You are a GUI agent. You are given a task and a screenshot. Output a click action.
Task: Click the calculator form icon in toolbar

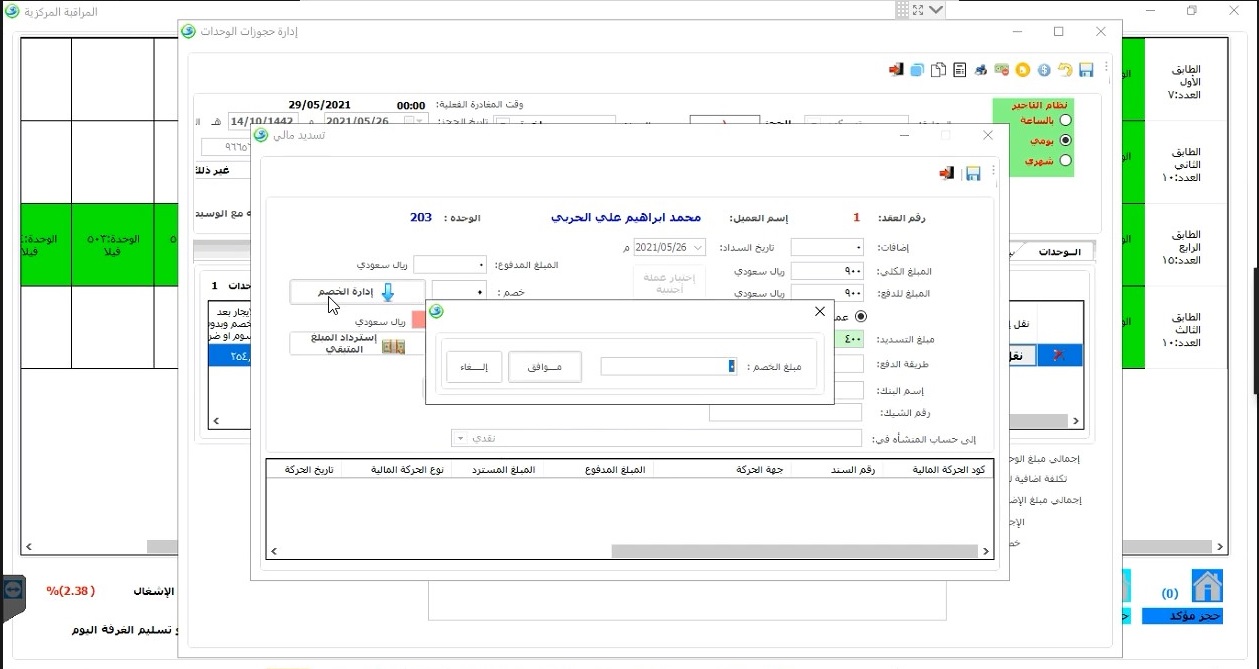click(959, 70)
